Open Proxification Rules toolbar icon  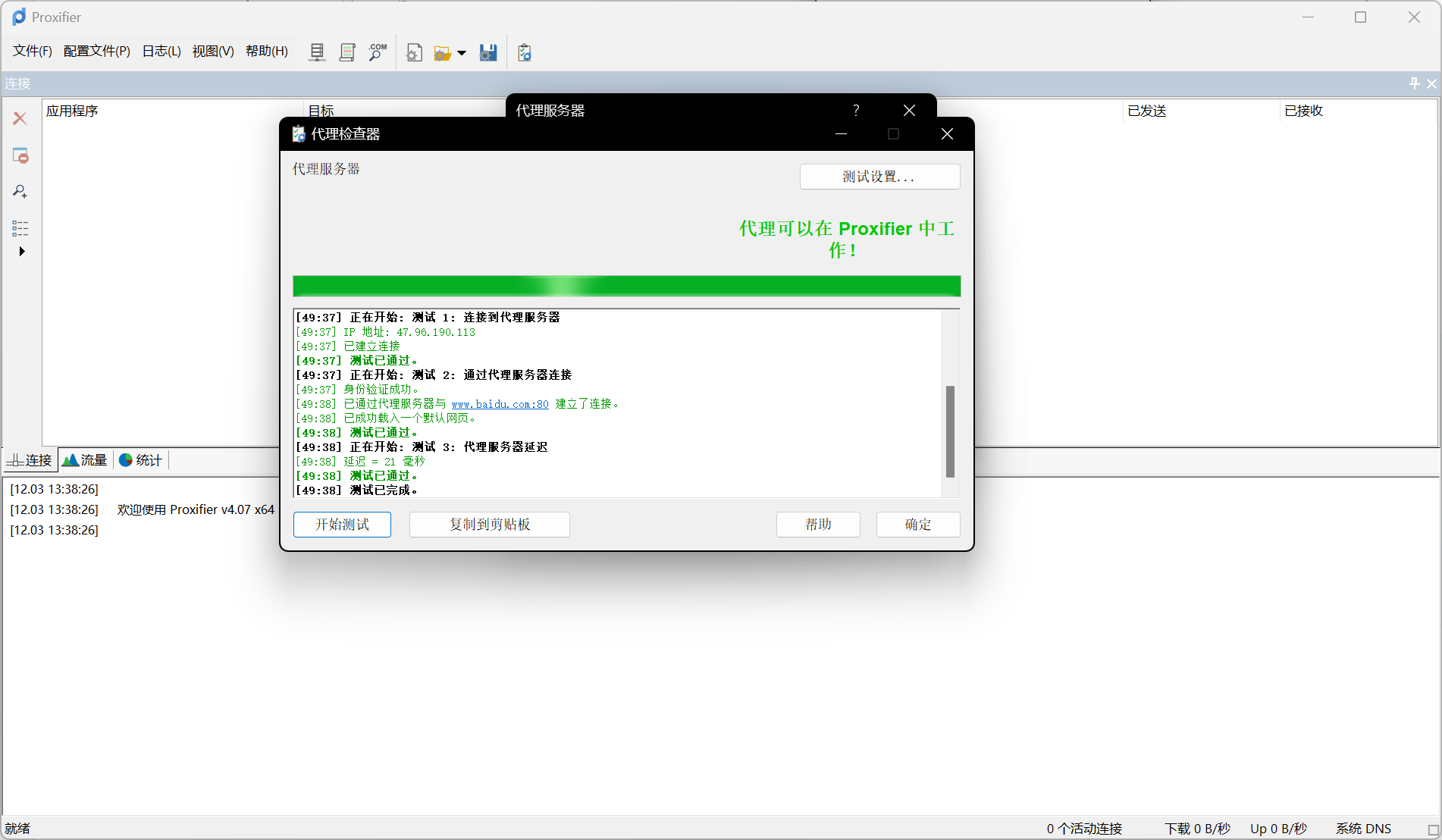(347, 52)
